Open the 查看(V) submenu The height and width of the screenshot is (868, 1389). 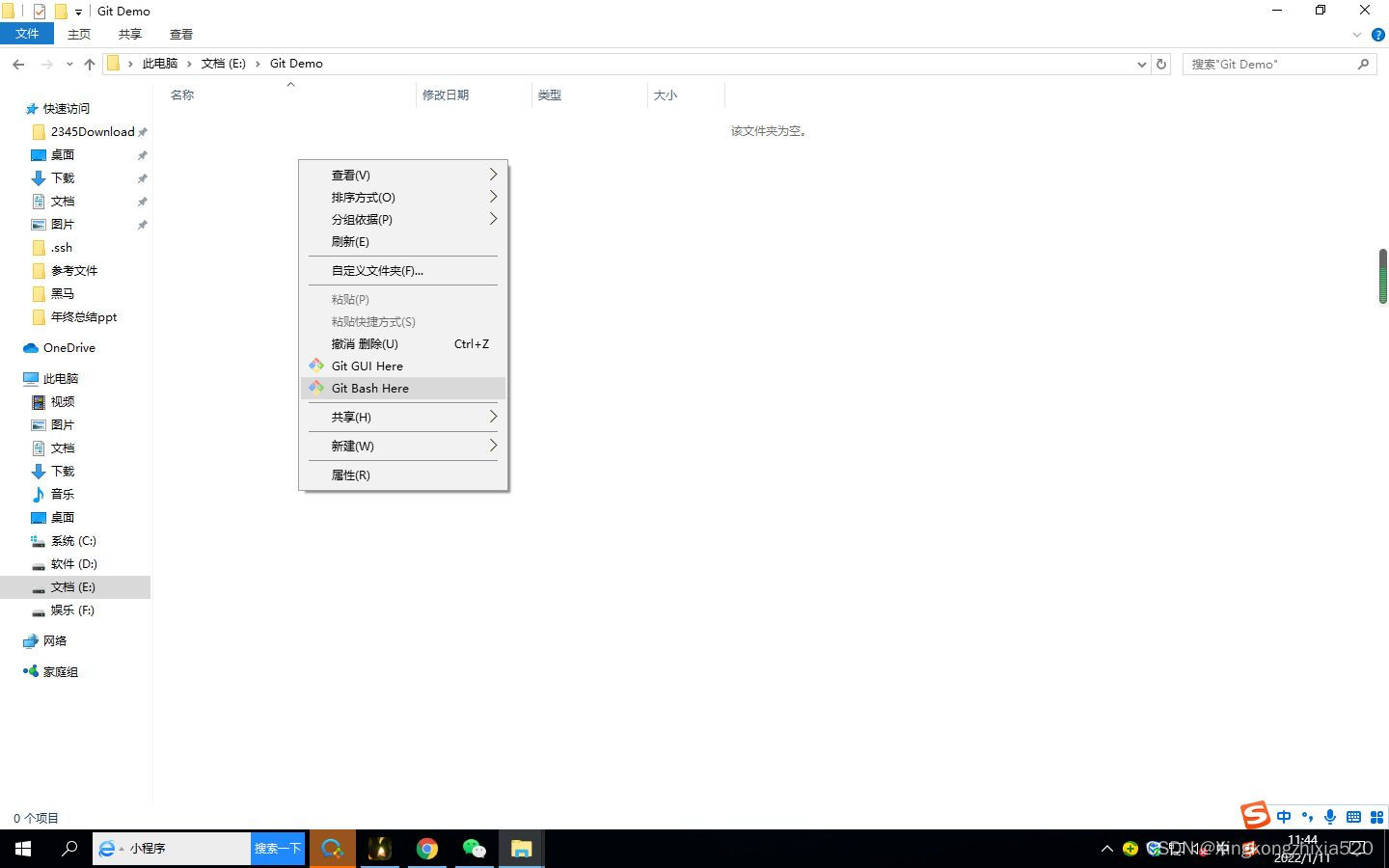tap(403, 175)
